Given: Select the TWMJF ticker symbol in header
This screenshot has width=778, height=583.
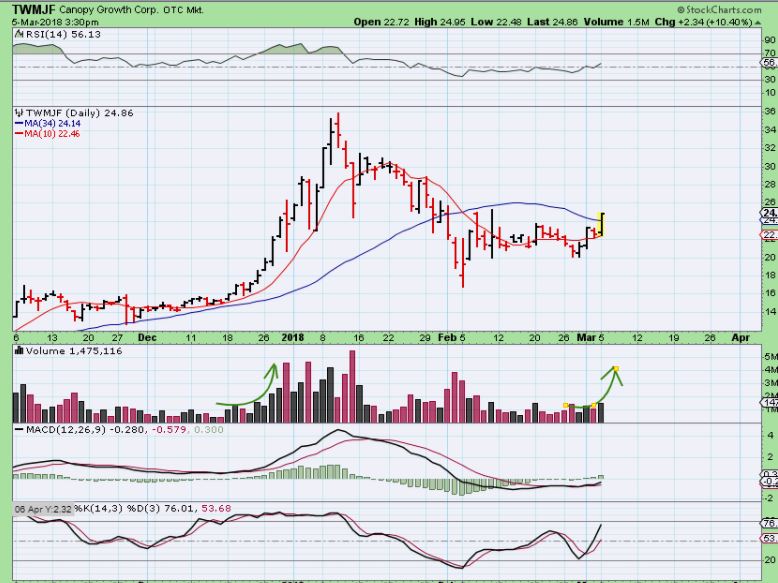Looking at the screenshot, I should pyautogui.click(x=34, y=9).
